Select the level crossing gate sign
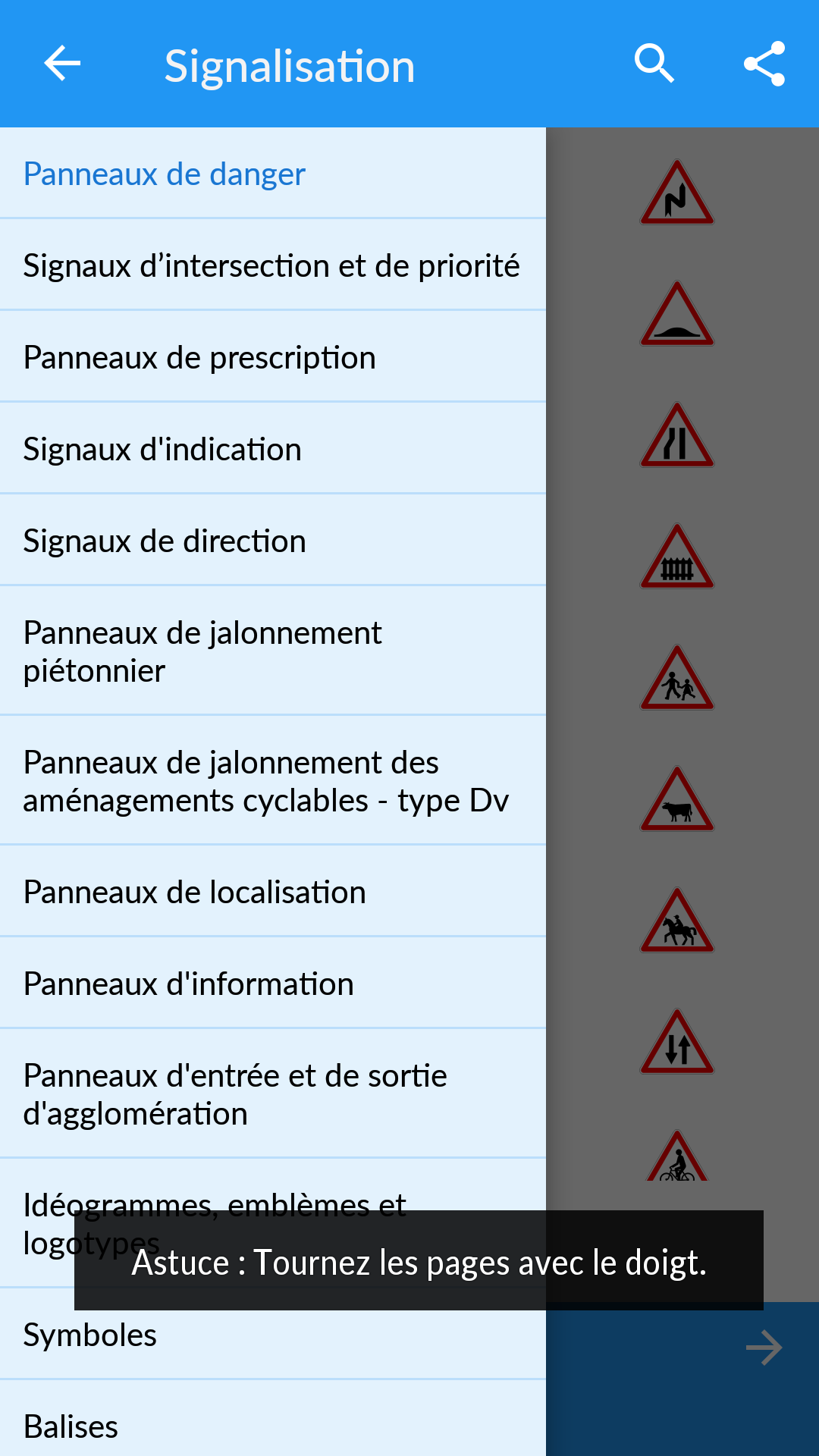 pyautogui.click(x=677, y=557)
